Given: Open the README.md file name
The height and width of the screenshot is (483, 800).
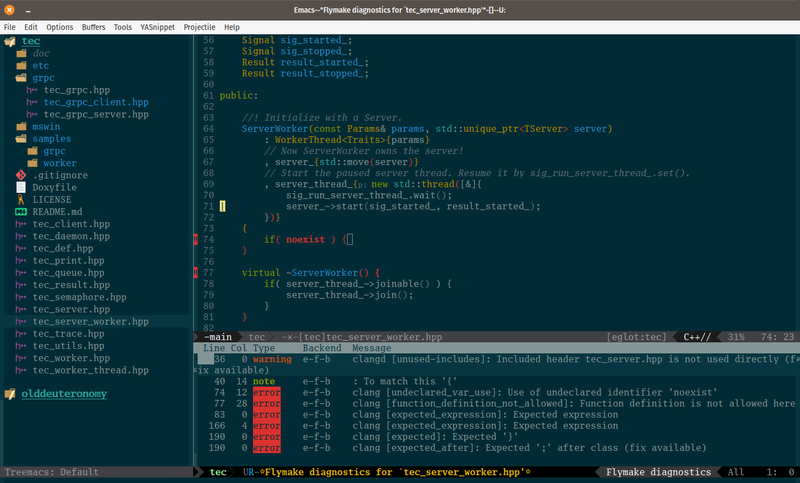Looking at the screenshot, I should tap(57, 212).
